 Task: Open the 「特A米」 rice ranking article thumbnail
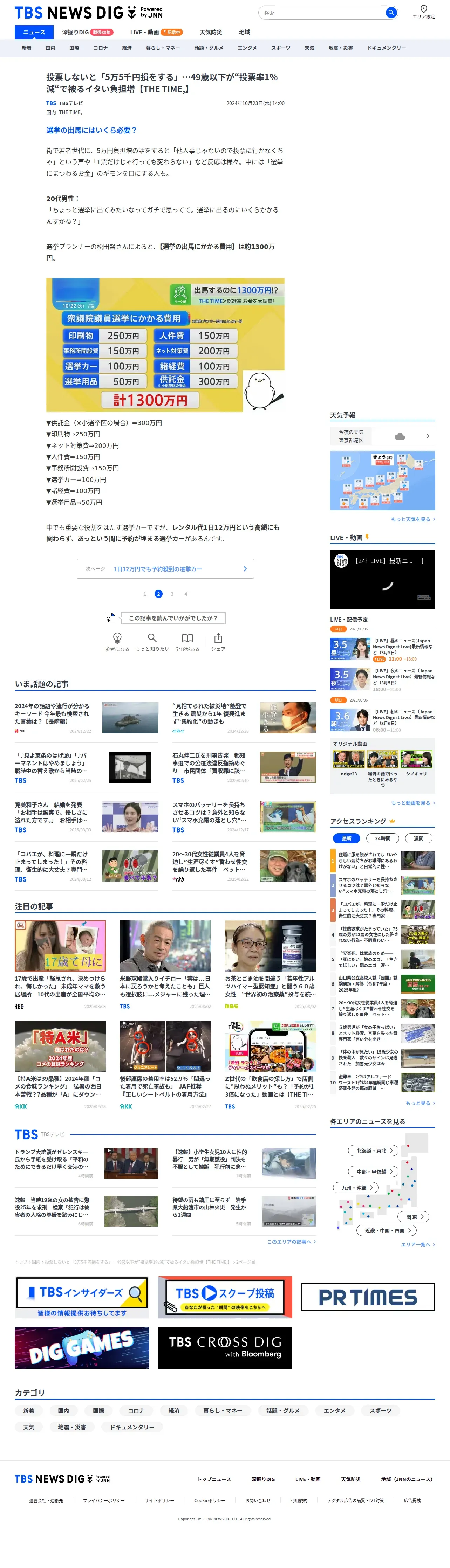pyautogui.click(x=60, y=1046)
